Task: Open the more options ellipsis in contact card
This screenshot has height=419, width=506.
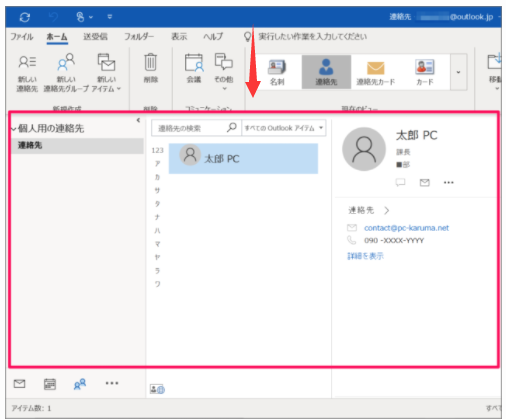Action: point(449,182)
